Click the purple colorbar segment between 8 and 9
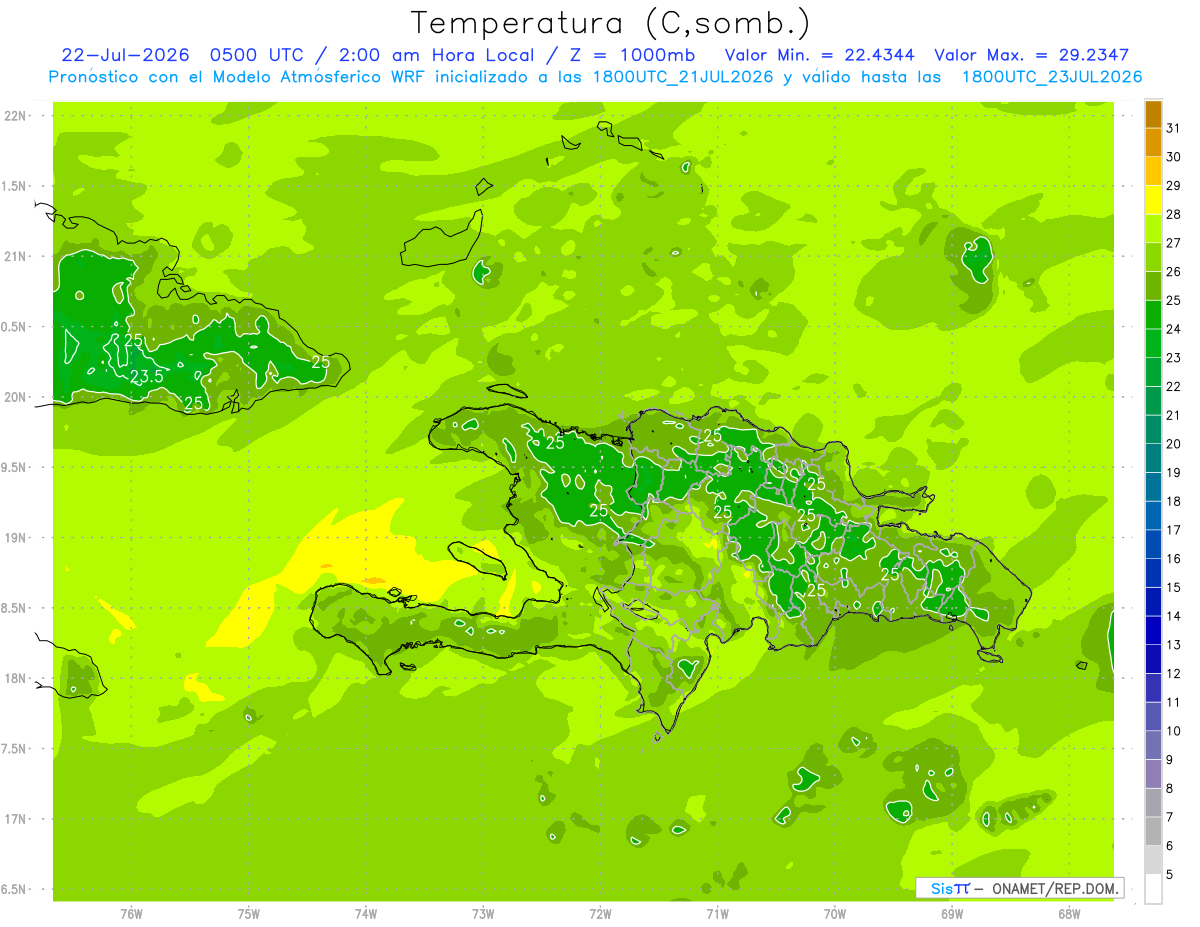The width and height of the screenshot is (1200, 927). click(x=1153, y=774)
